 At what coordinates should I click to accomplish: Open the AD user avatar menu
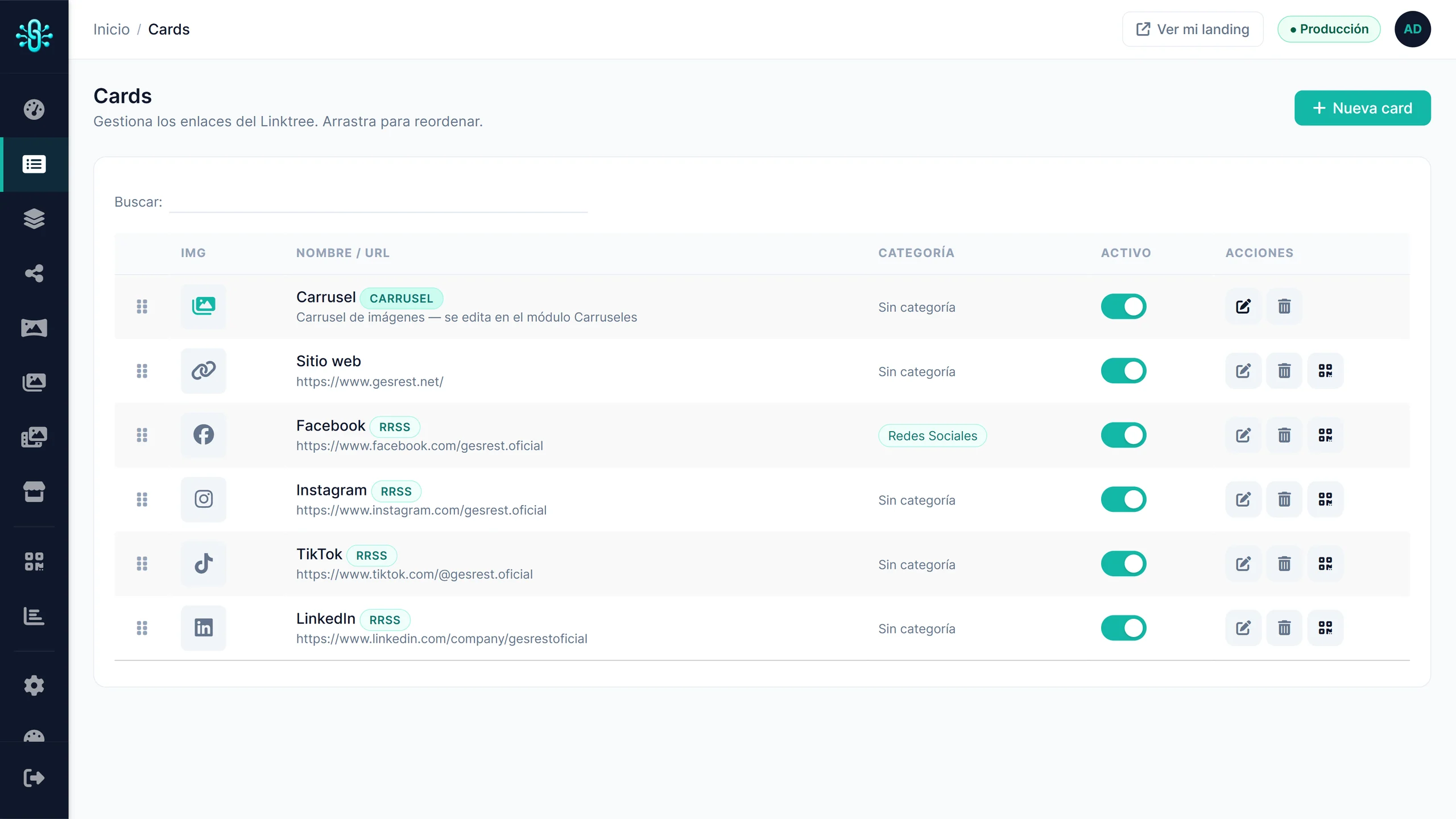point(1412,29)
